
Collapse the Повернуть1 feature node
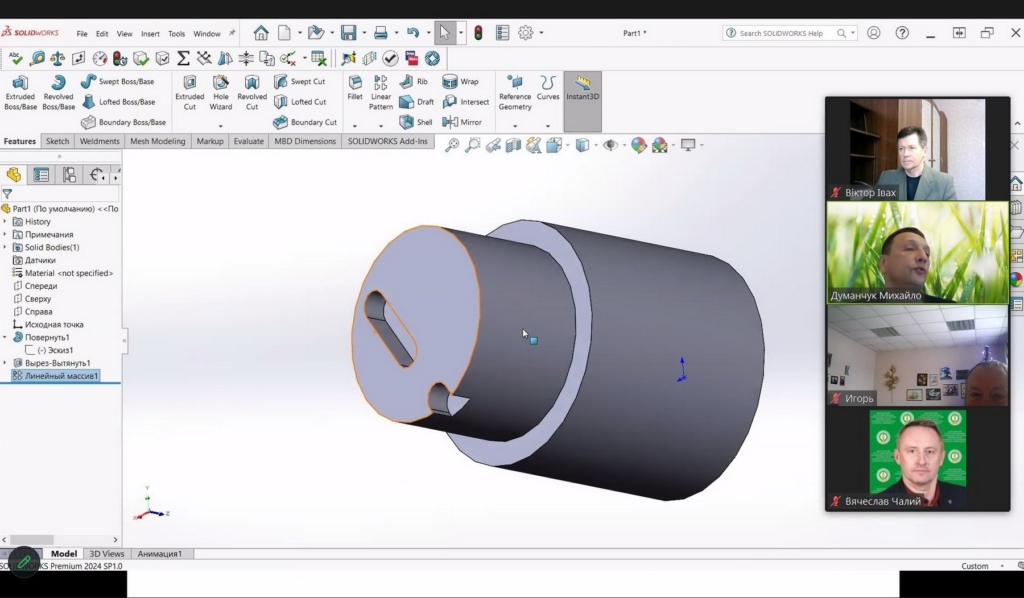click(5, 337)
